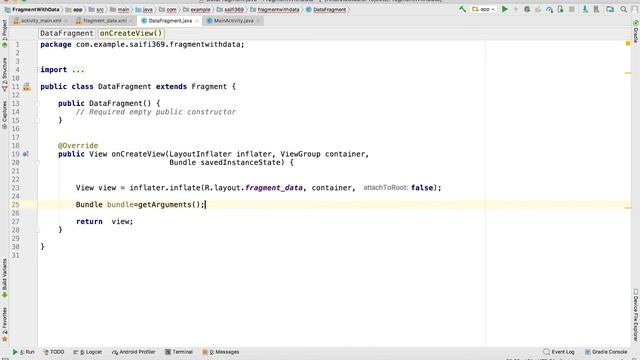Open the Android Profiler tool window
The width and height of the screenshot is (640, 360).
point(133,352)
